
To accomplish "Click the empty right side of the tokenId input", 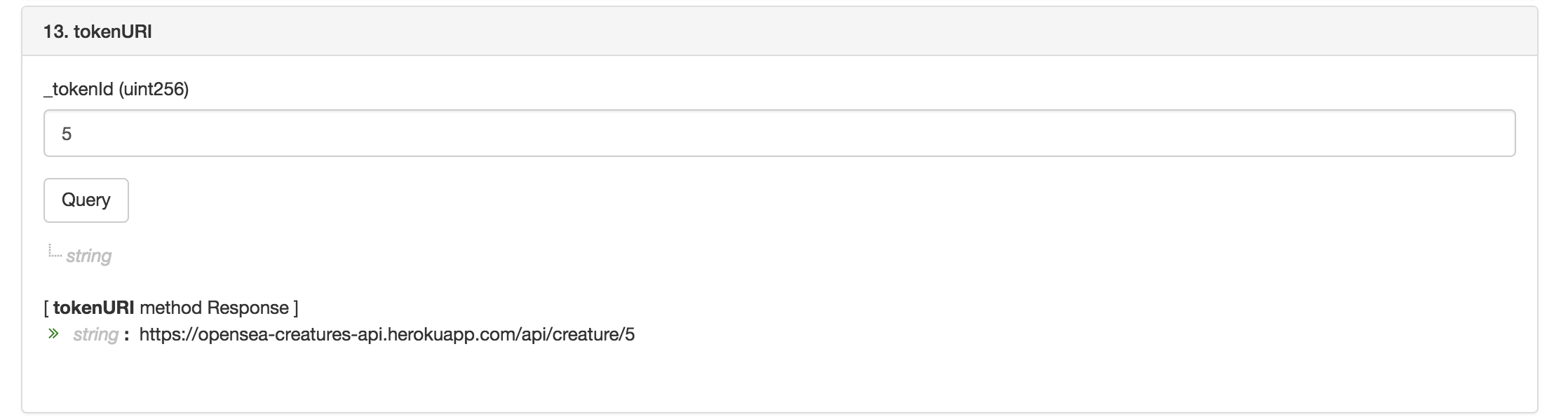I will tap(1262, 133).
